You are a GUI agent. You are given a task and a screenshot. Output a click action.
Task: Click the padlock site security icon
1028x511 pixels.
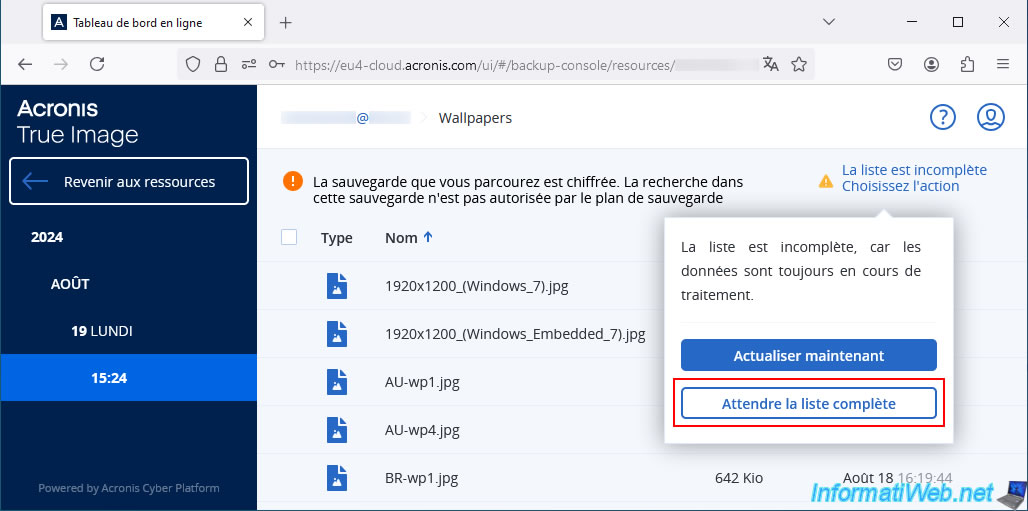(221, 64)
